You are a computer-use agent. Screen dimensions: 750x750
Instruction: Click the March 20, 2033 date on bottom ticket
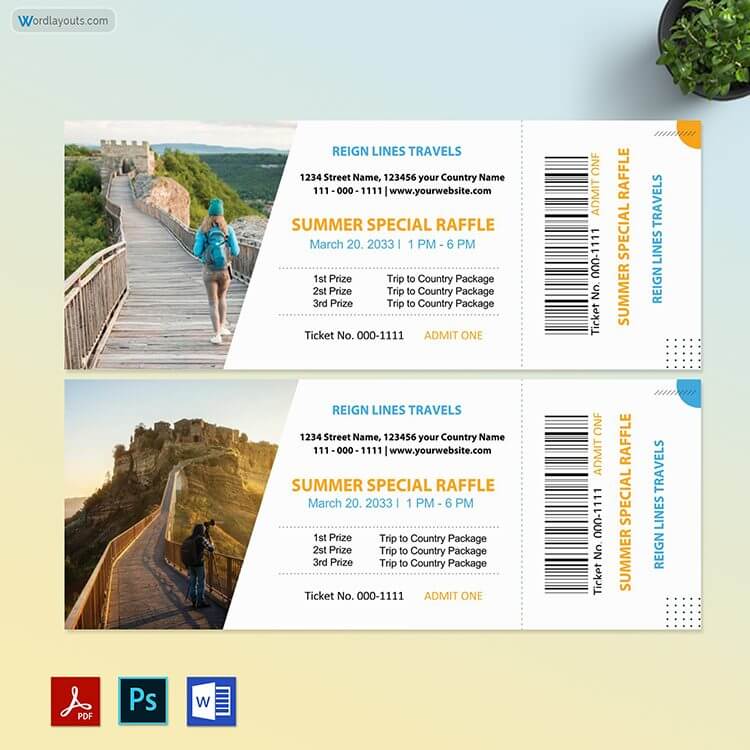tap(352, 503)
